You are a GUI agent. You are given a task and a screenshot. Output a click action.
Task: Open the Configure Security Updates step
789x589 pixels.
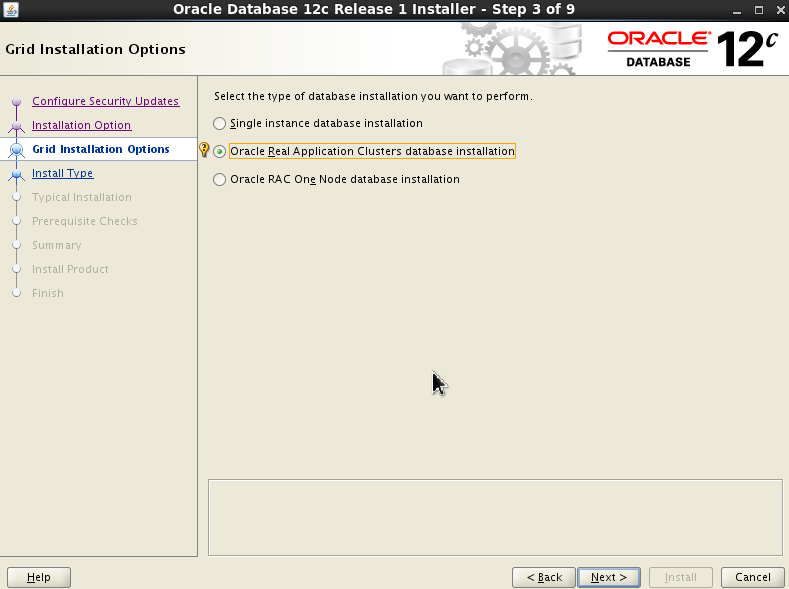coord(105,101)
